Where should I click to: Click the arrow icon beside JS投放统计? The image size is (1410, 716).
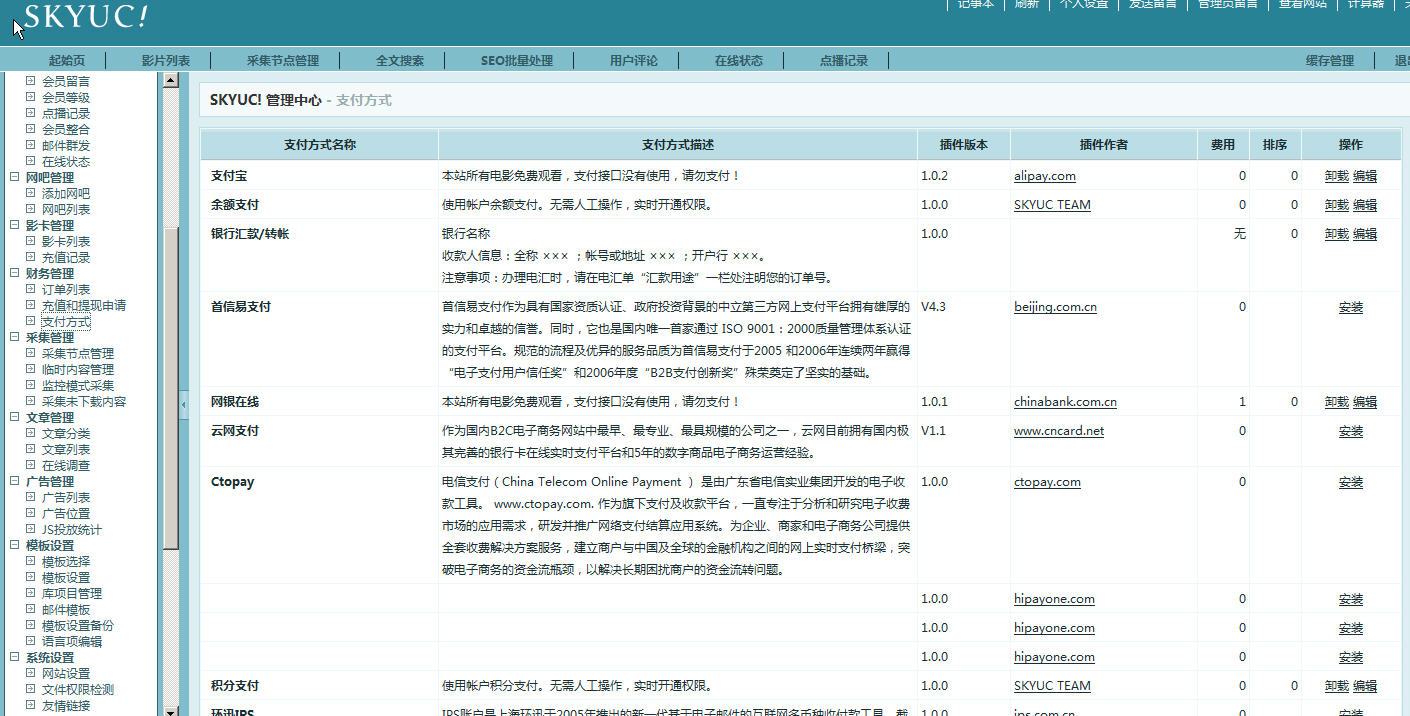(x=31, y=529)
